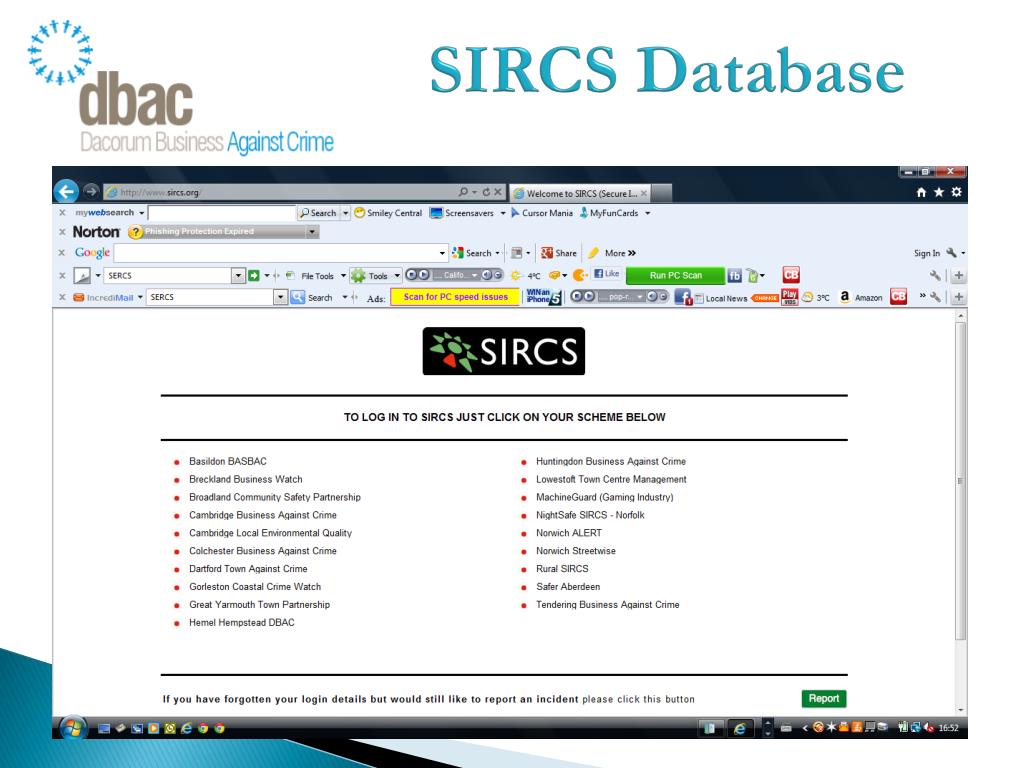Screen dimensions: 1024x768
Task: Open the Cambridge Business Against Crime link
Action: pyautogui.click(x=263, y=515)
